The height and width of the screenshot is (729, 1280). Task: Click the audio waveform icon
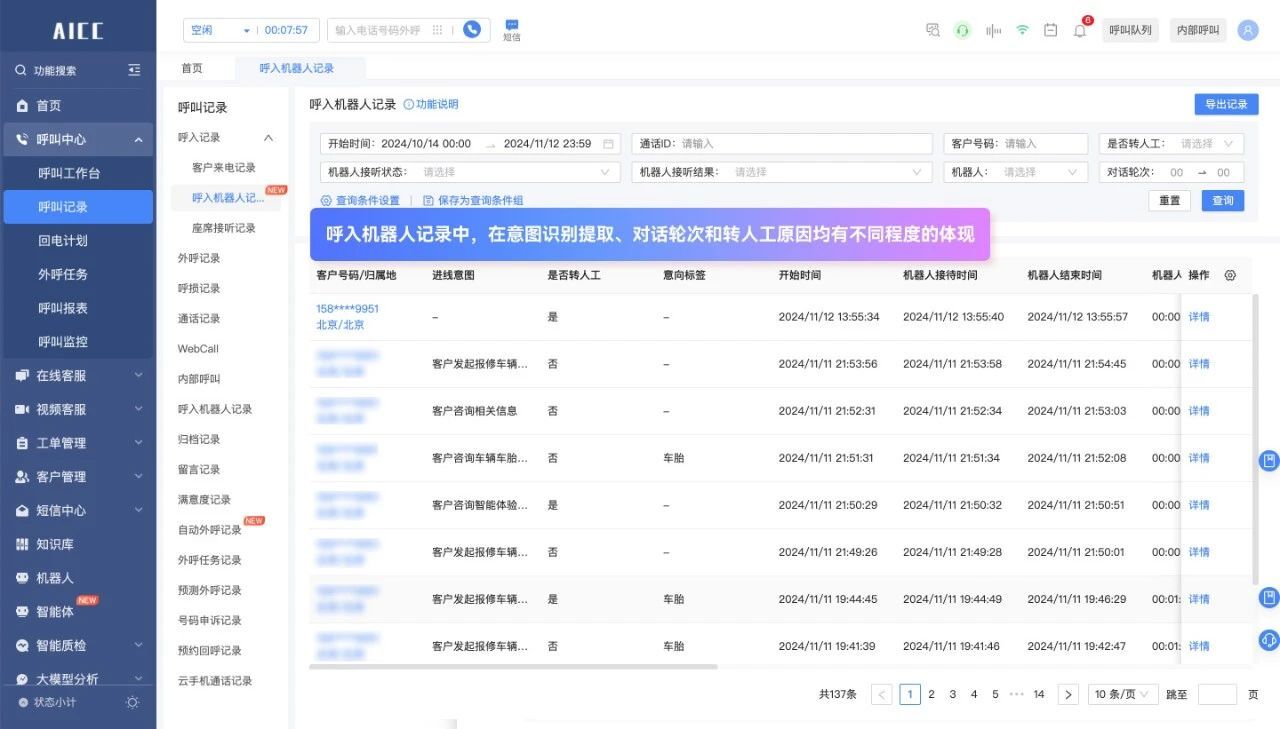(993, 30)
